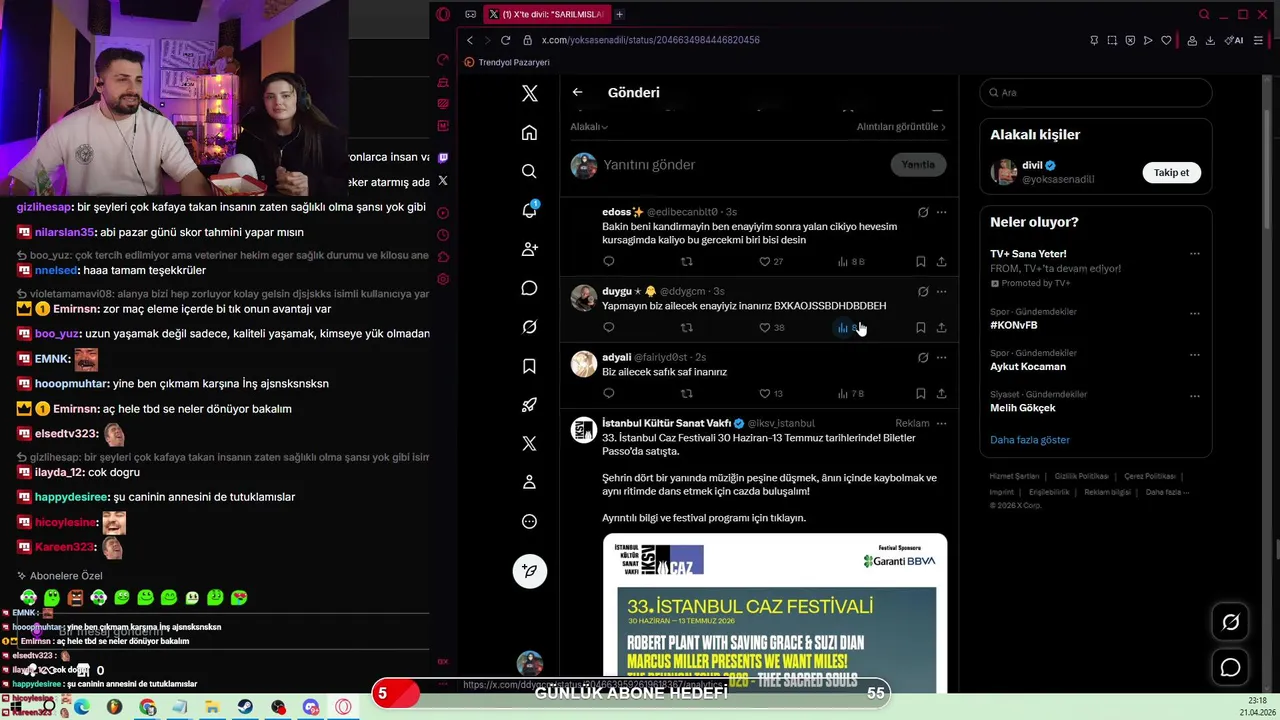Screen dimensions: 1280x720
Task: Open Daha fazla göster link
Action: 1030,440
